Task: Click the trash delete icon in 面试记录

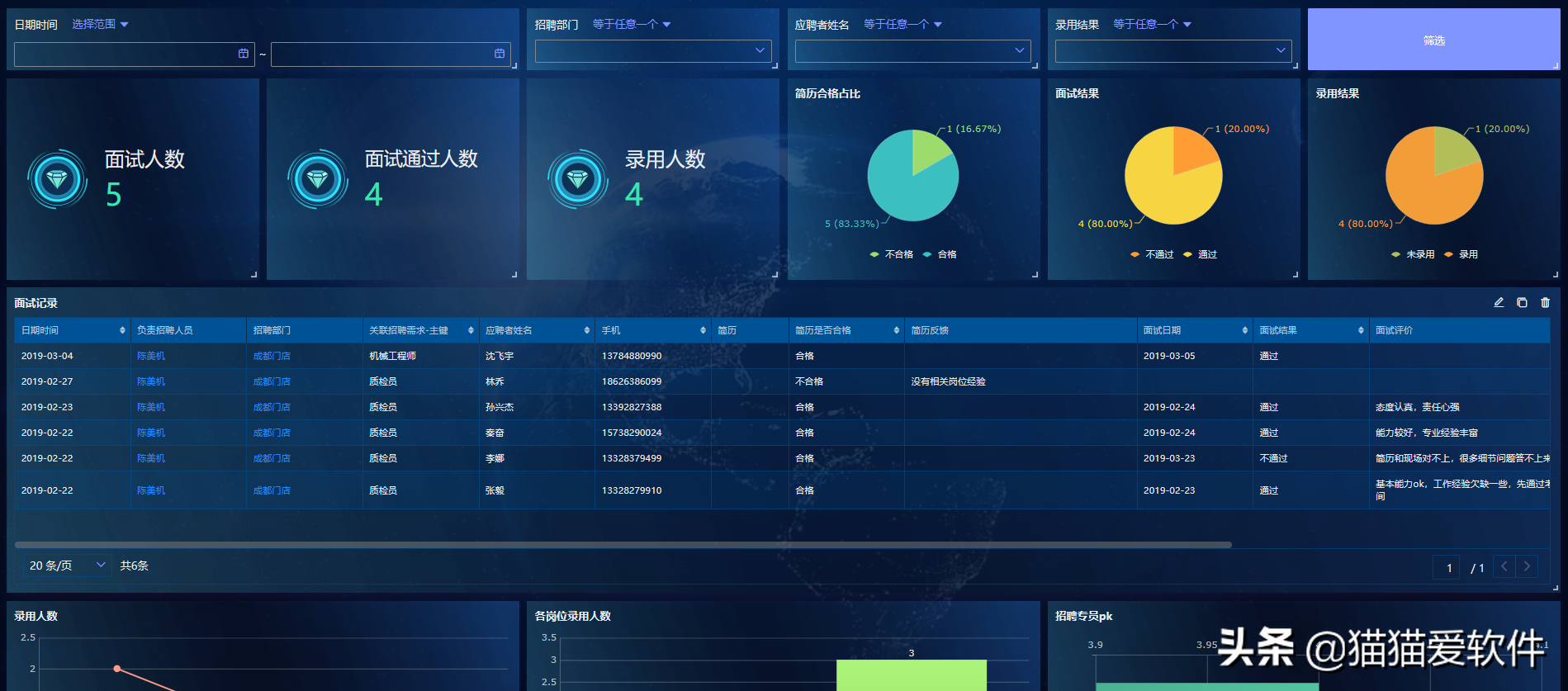Action: pos(1545,303)
